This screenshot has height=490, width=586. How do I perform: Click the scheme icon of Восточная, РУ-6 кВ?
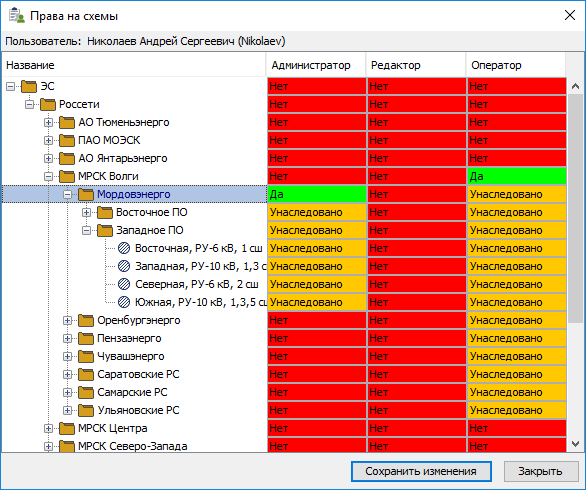[124, 248]
